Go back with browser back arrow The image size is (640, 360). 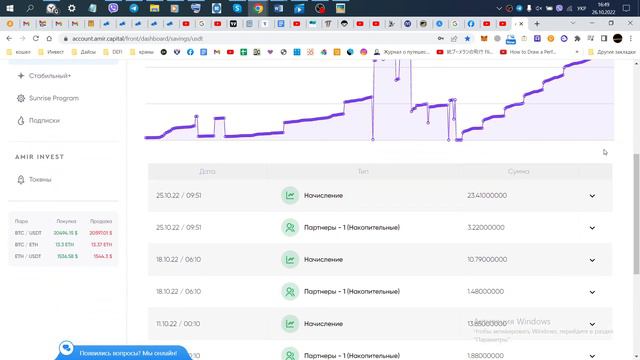point(9,38)
